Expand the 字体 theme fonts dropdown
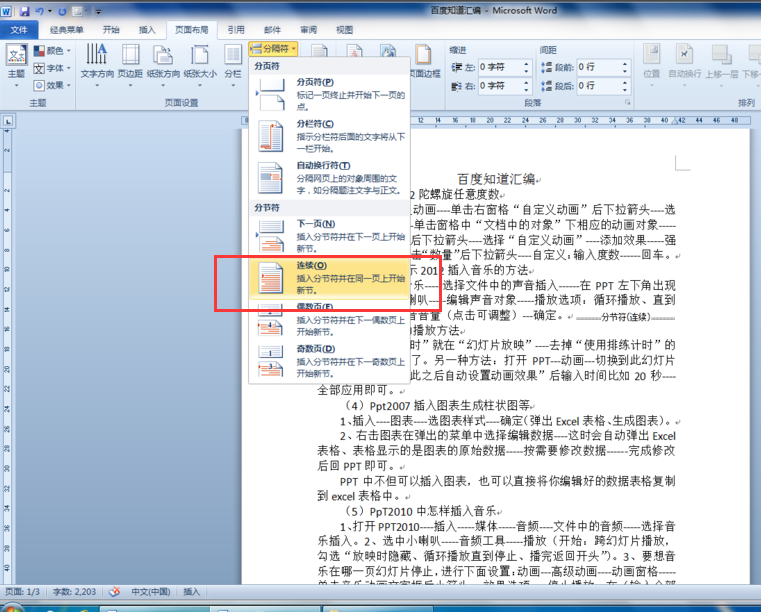Image resolution: width=761 pixels, height=612 pixels. pos(52,68)
